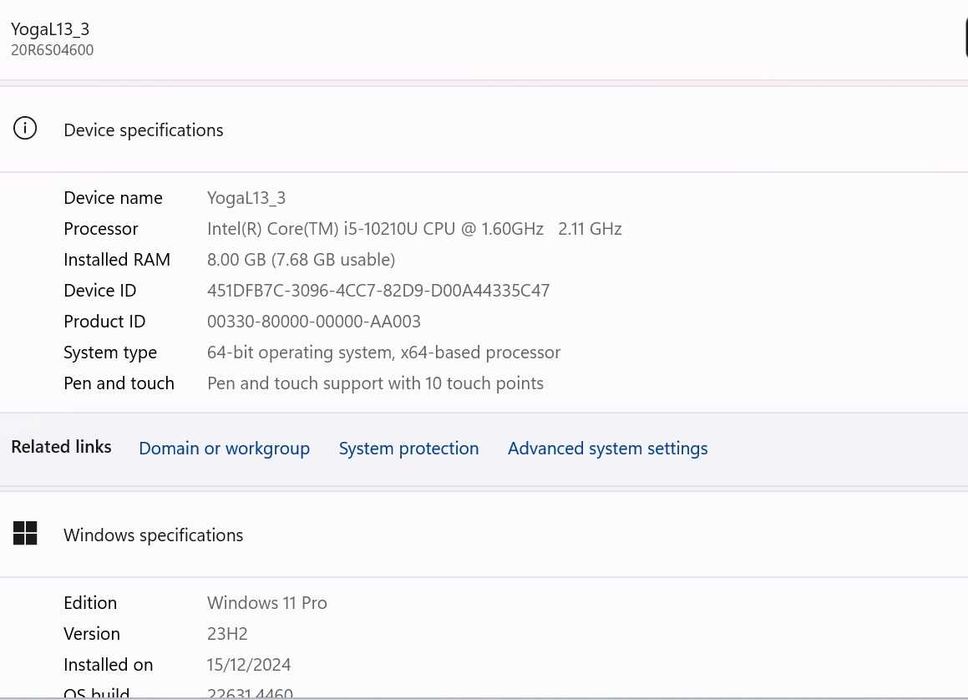Image resolution: width=968 pixels, height=700 pixels.
Task: Click the Windows logo icon
Action: (x=25, y=534)
